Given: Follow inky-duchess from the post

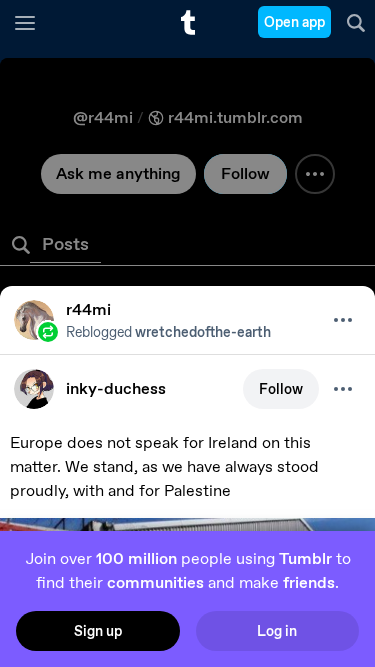Looking at the screenshot, I should point(281,389).
